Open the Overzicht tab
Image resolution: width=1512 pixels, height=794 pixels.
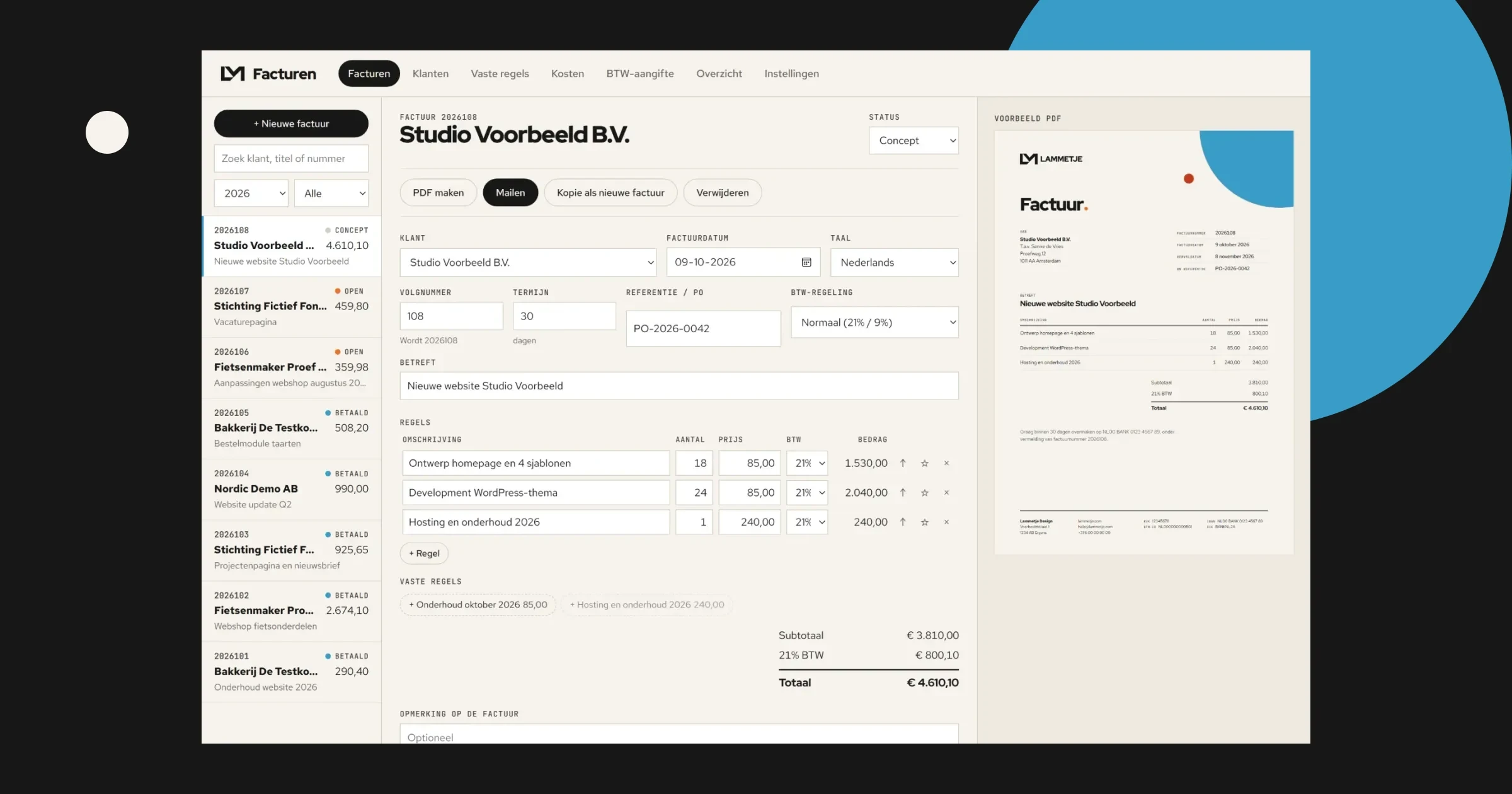point(719,74)
